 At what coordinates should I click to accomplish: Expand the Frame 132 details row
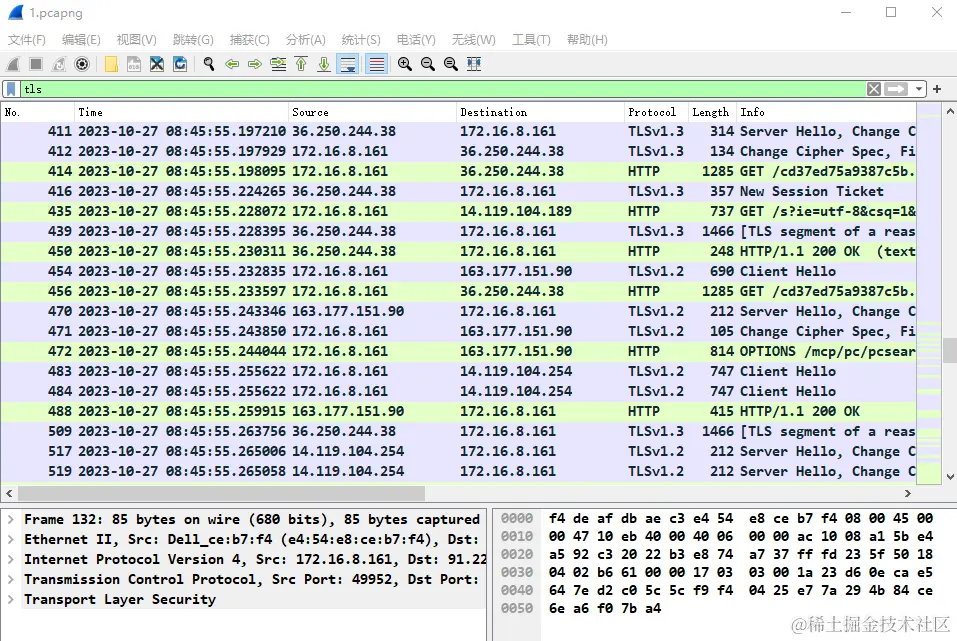pyautogui.click(x=11, y=520)
